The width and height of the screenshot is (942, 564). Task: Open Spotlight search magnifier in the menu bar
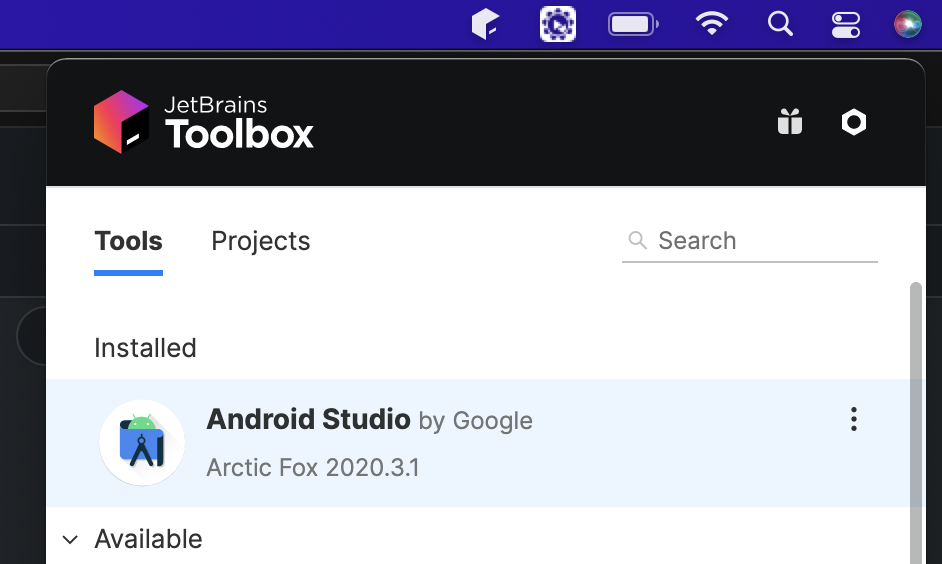780,24
